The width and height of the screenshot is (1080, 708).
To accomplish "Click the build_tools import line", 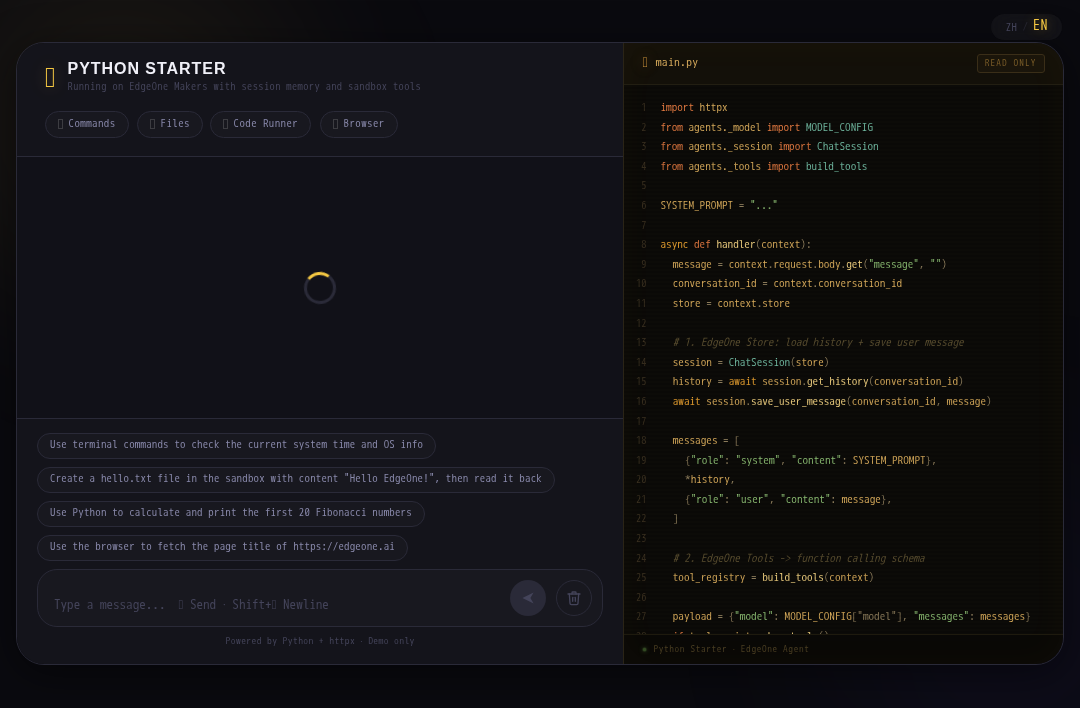I will click(x=764, y=166).
